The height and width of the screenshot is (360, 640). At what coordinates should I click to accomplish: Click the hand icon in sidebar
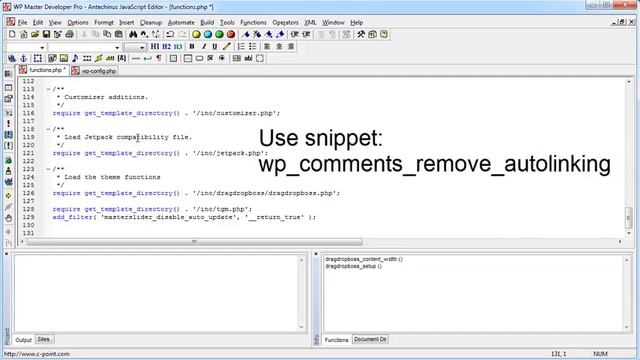(x=8, y=218)
